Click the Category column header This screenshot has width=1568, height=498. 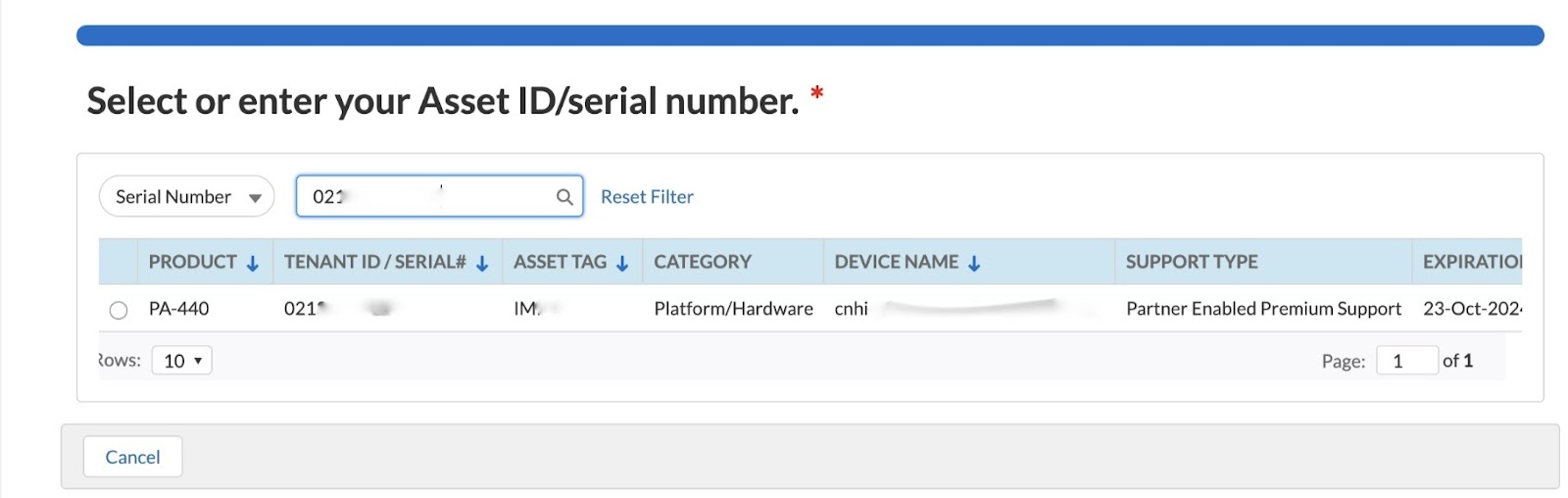point(703,263)
